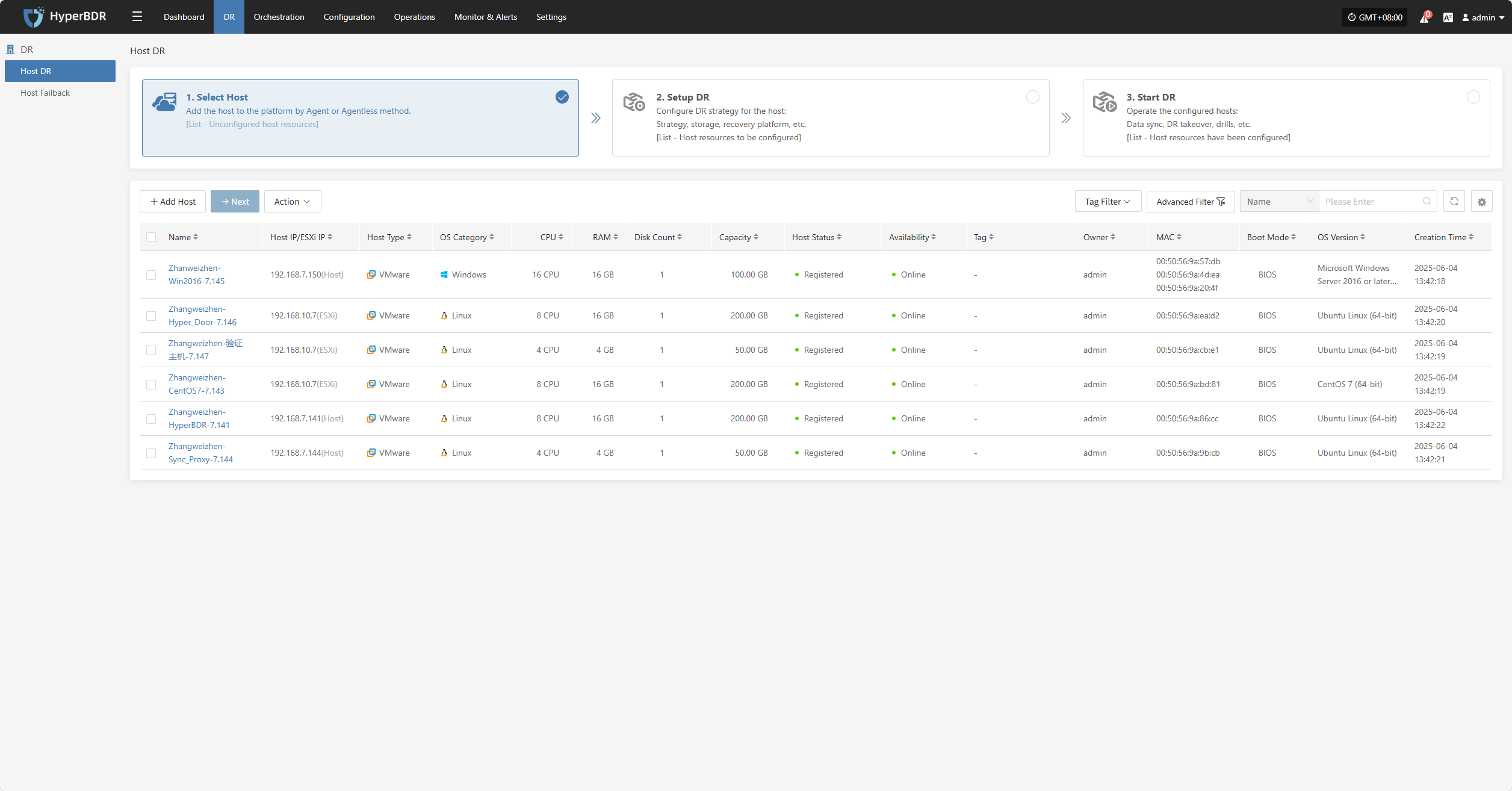
Task: Open the Action dropdown
Action: [x=293, y=202]
